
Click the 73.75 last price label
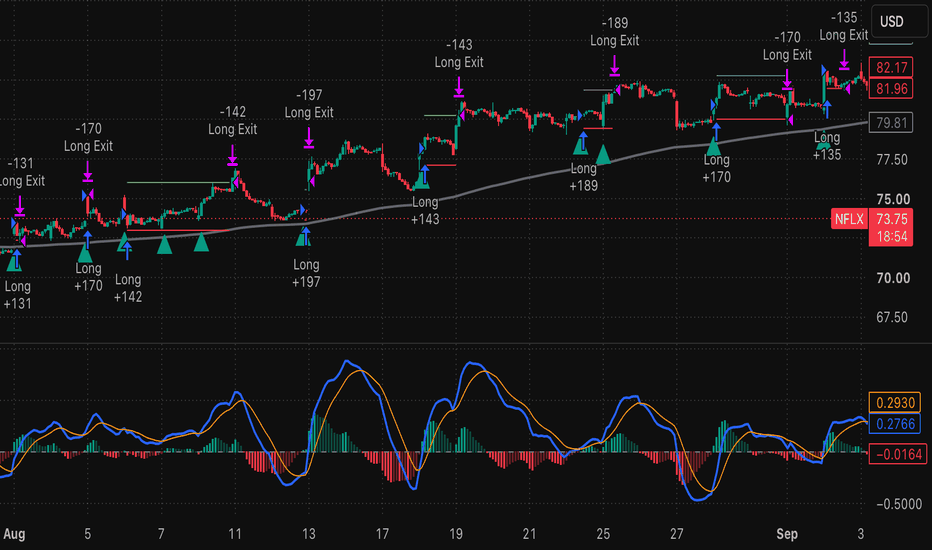(x=890, y=219)
